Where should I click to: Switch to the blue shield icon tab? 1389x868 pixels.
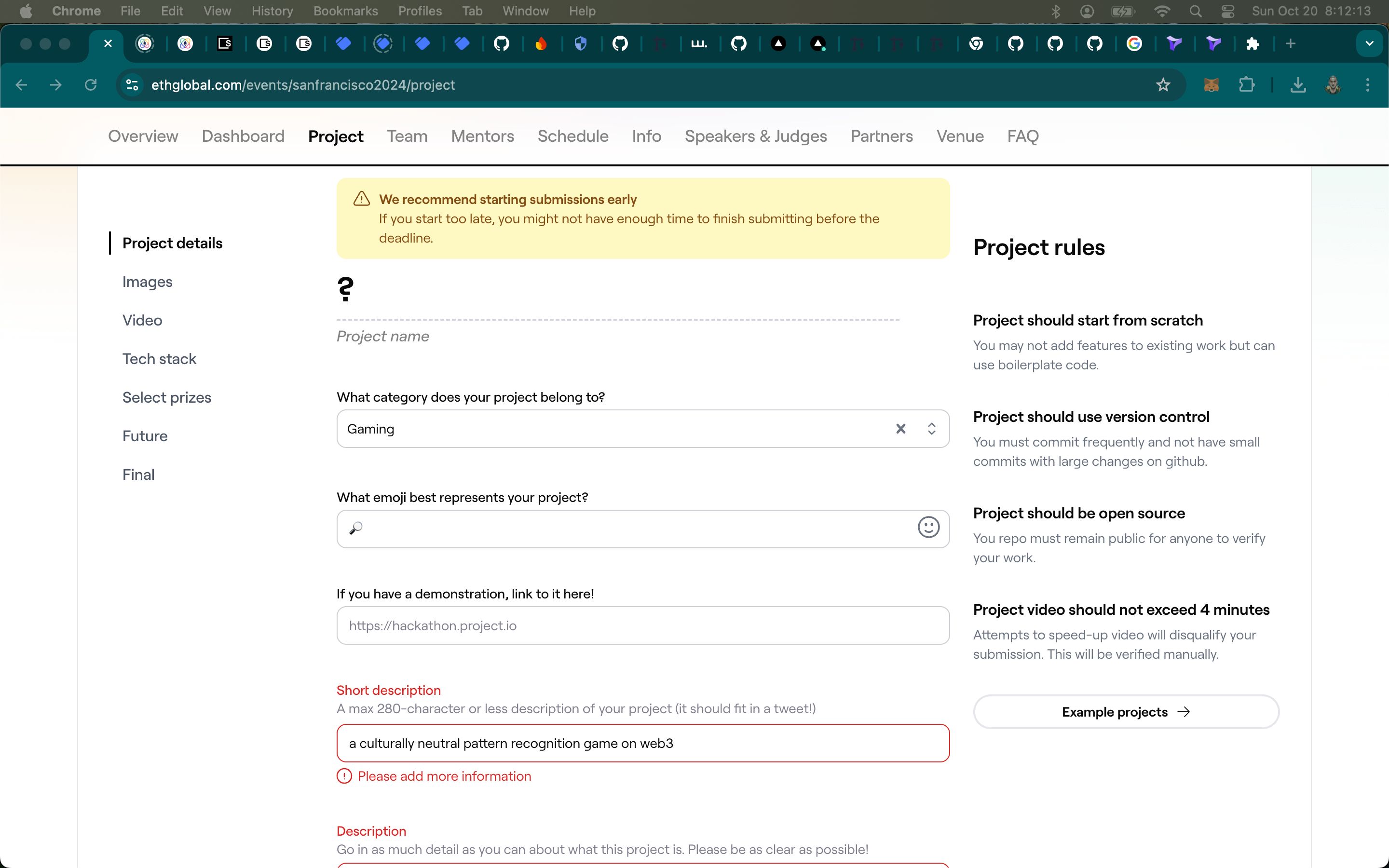click(x=580, y=43)
